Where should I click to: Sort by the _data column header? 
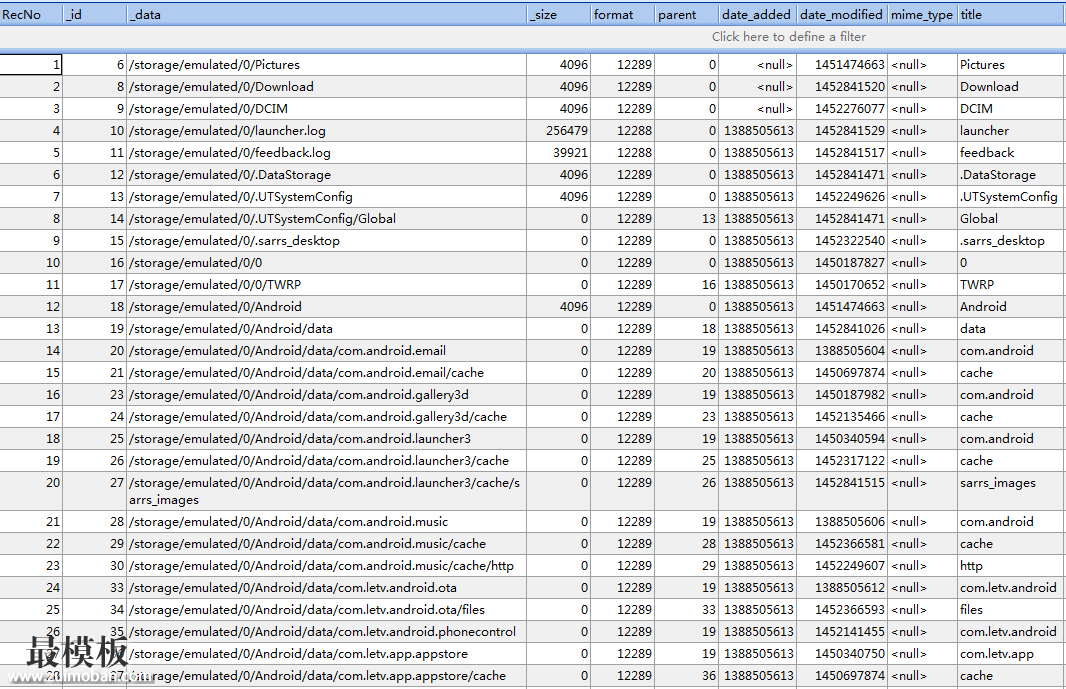click(x=327, y=14)
